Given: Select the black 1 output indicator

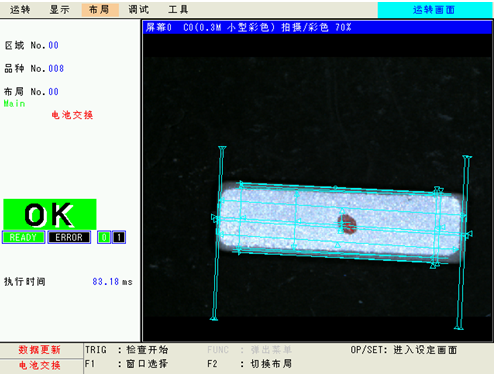Looking at the screenshot, I should click(x=119, y=237).
